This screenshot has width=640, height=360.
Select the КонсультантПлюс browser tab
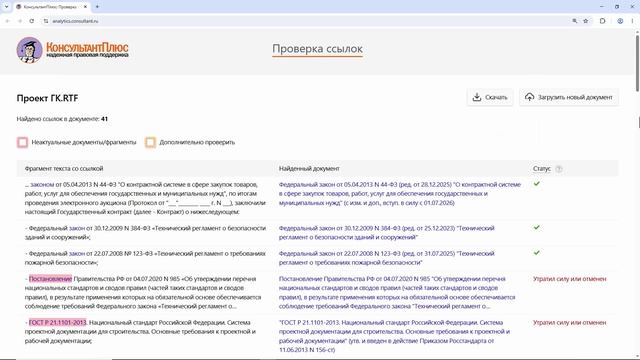(51, 7)
